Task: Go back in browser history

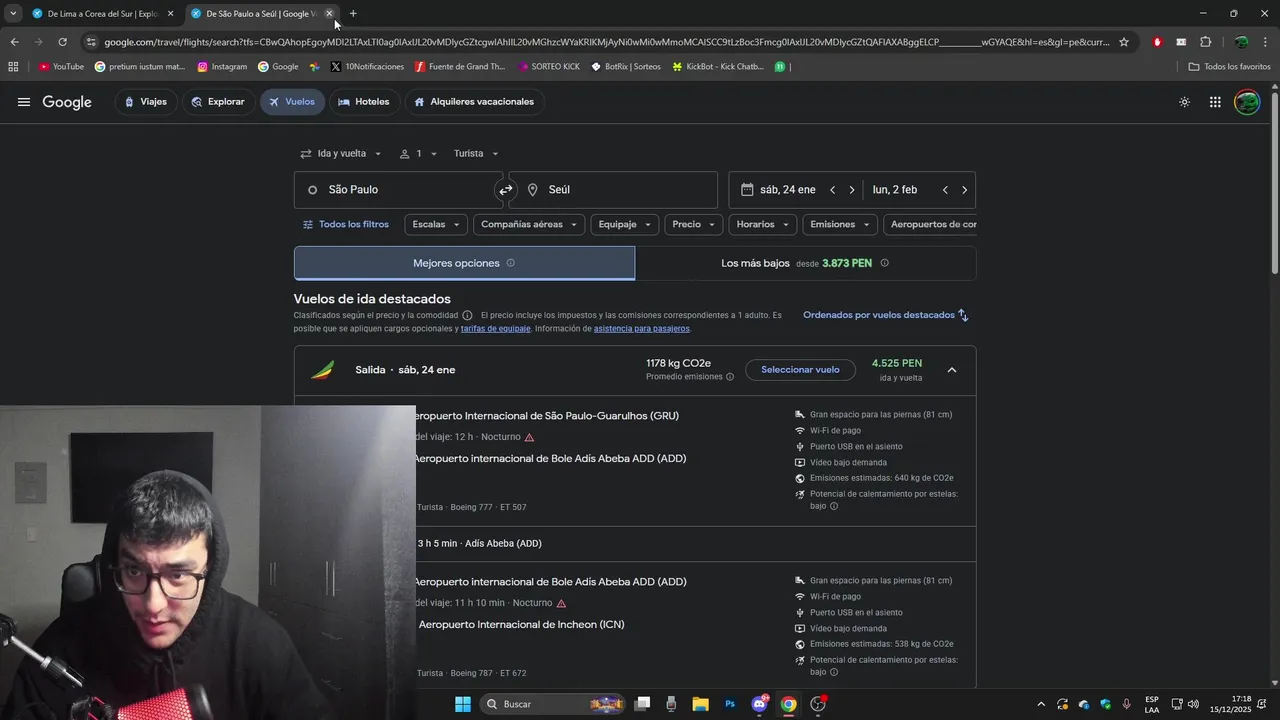Action: tap(14, 42)
